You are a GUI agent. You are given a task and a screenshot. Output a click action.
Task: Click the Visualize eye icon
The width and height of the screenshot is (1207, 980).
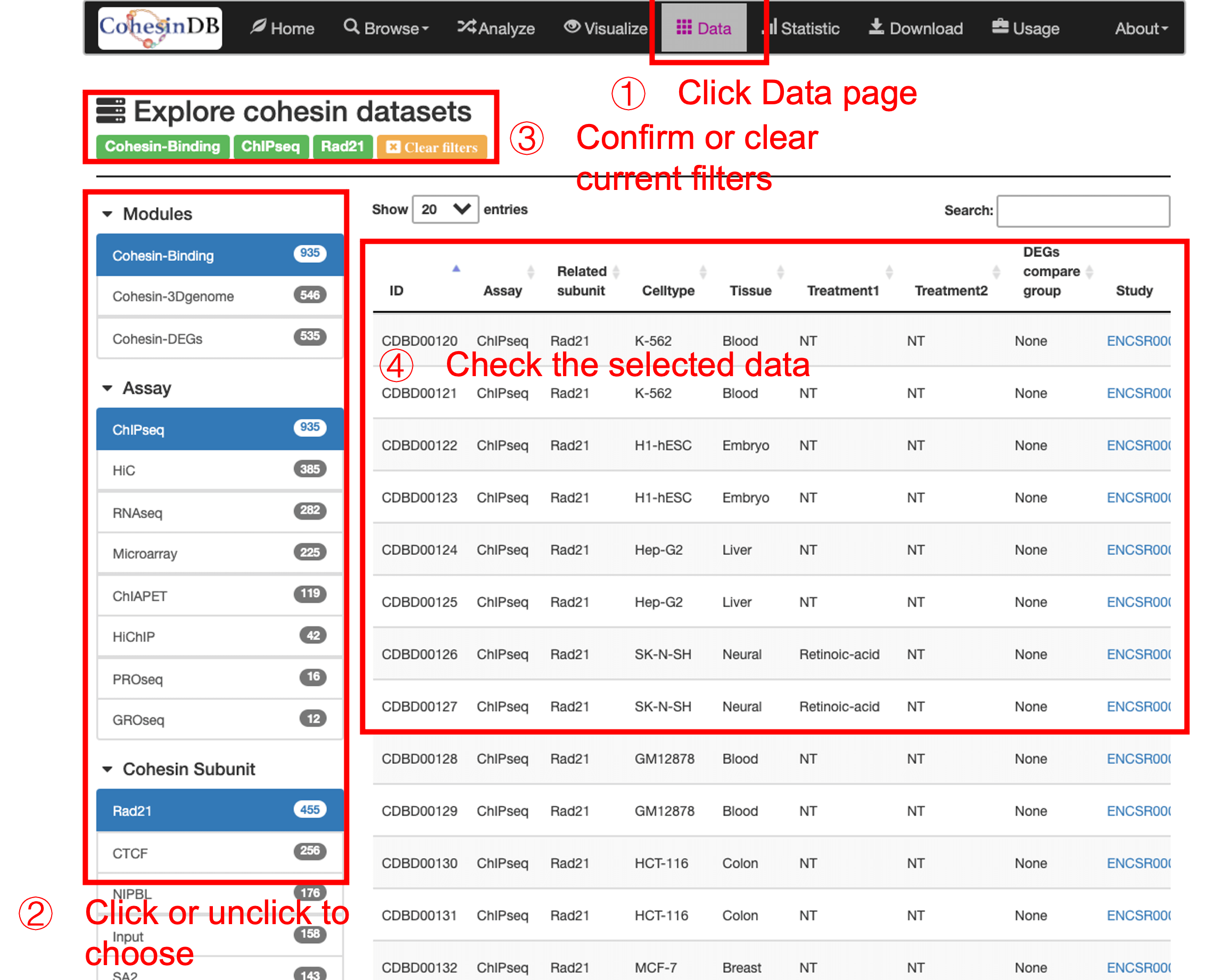coord(572,27)
